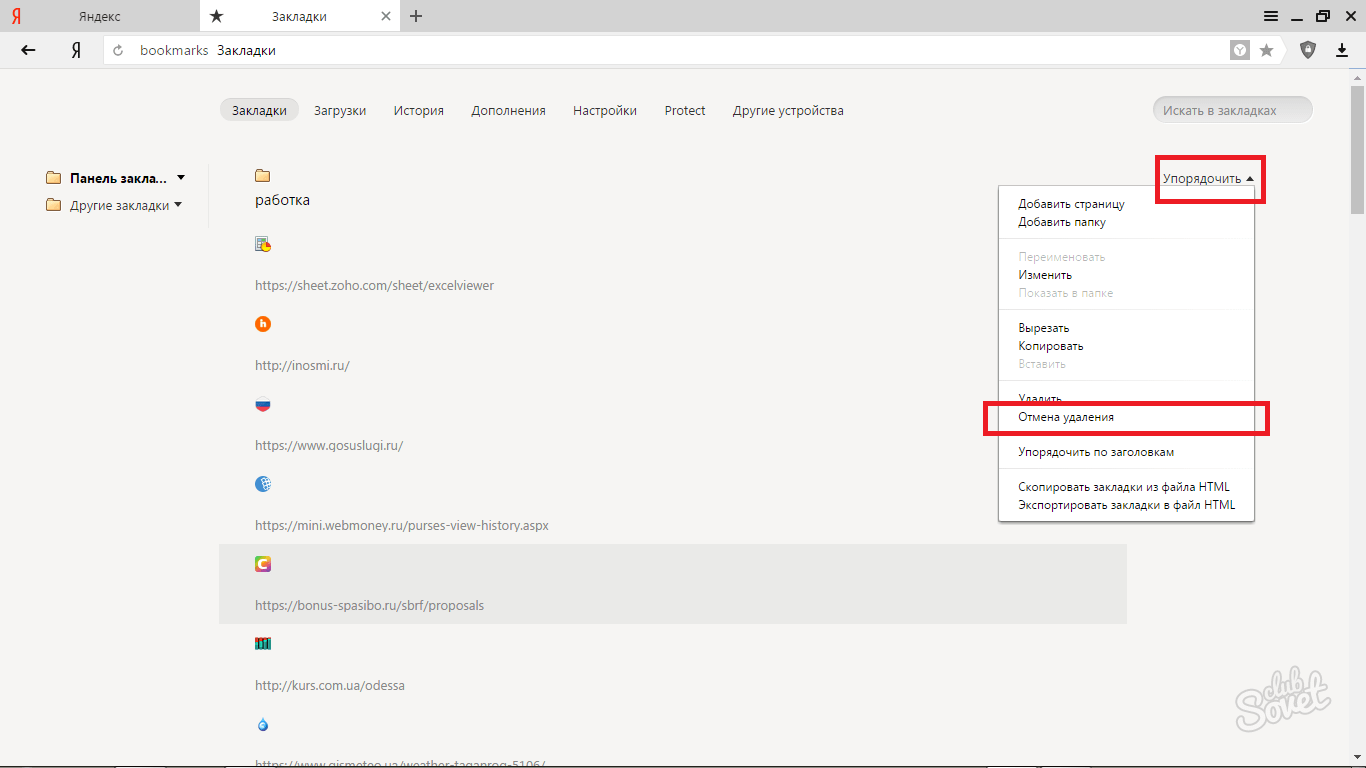Screen dimensions: 1366x768
Task: Open the Protect shield icon
Action: [1308, 50]
